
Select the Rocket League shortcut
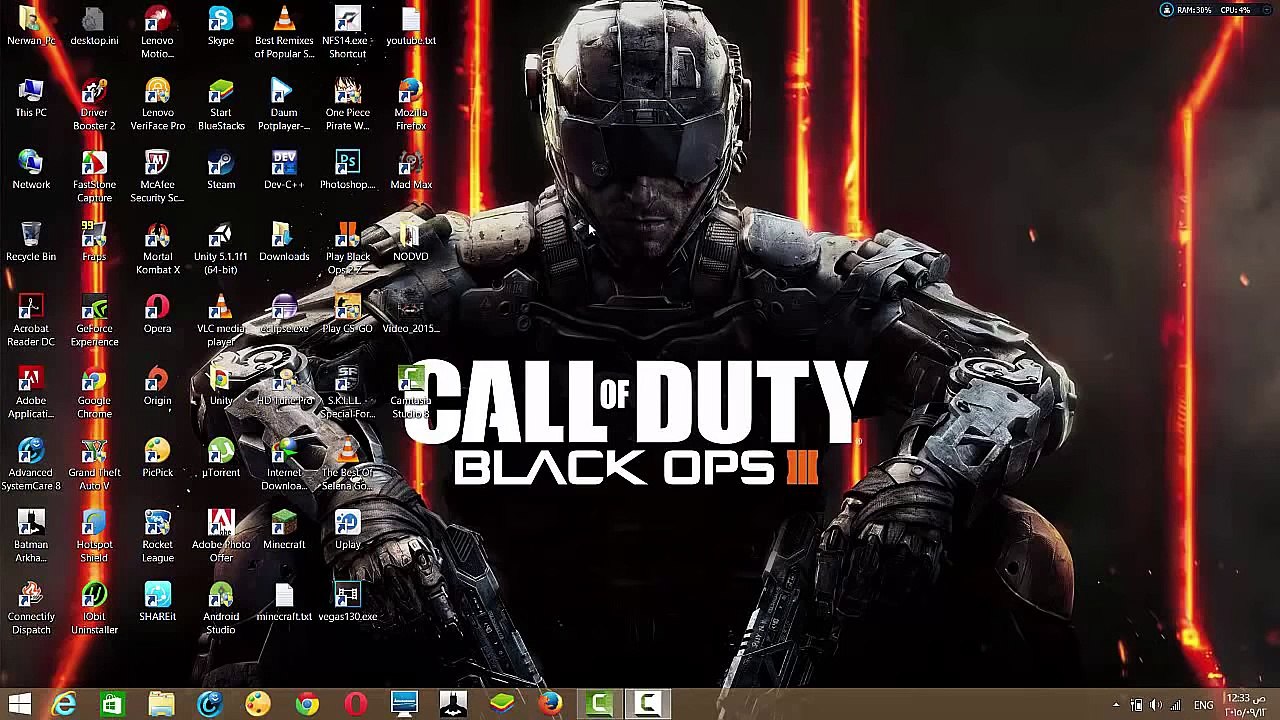click(x=157, y=537)
